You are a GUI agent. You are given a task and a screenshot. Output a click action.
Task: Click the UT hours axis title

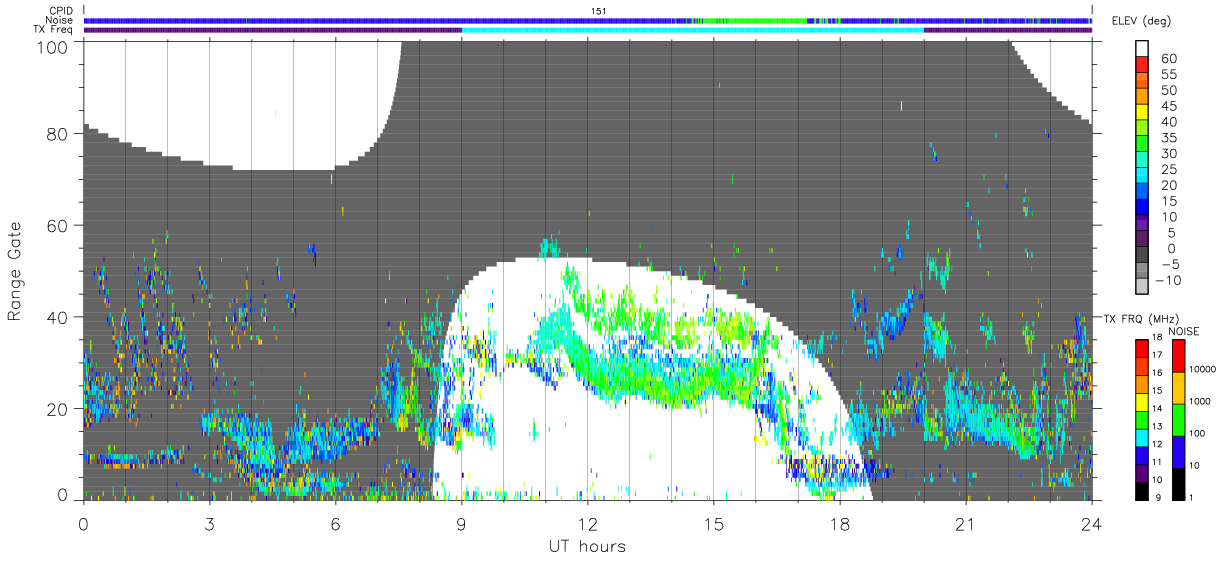[x=586, y=546]
